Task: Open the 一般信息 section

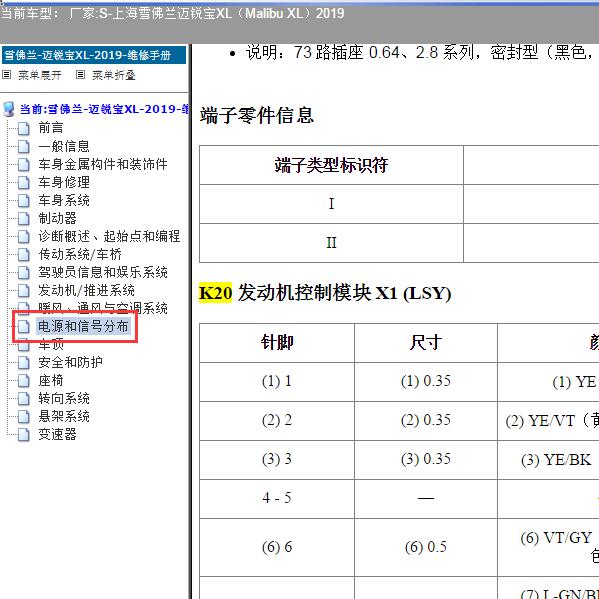Action: (64, 146)
